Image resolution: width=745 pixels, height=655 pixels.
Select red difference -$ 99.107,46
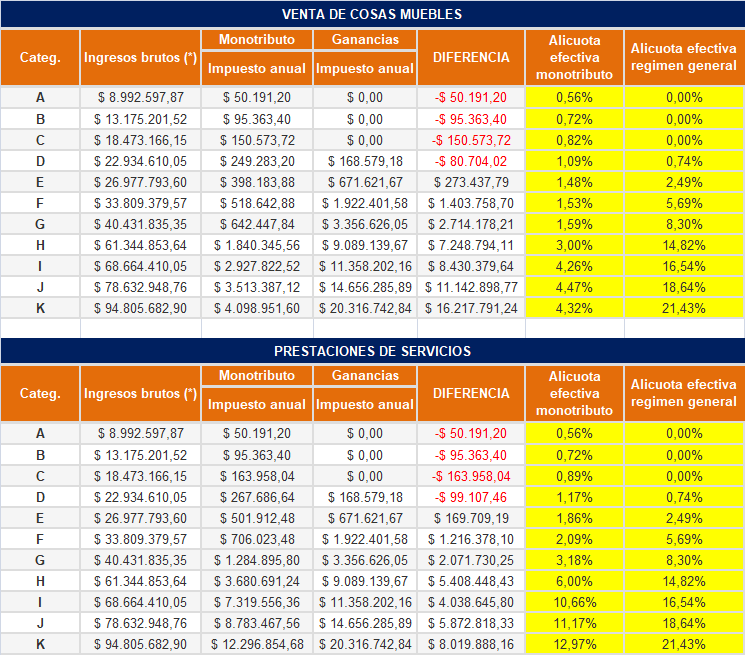click(471, 497)
